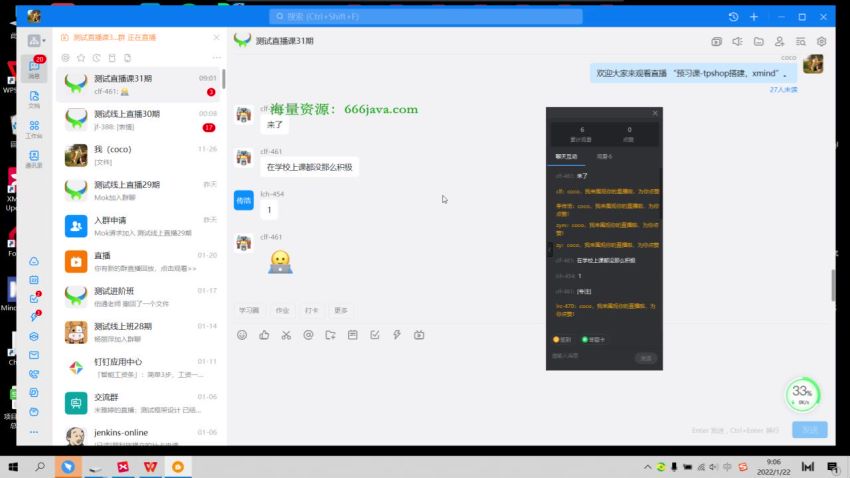Open group settings gear icon
Image resolution: width=850 pixels, height=478 pixels.
[x=821, y=42]
